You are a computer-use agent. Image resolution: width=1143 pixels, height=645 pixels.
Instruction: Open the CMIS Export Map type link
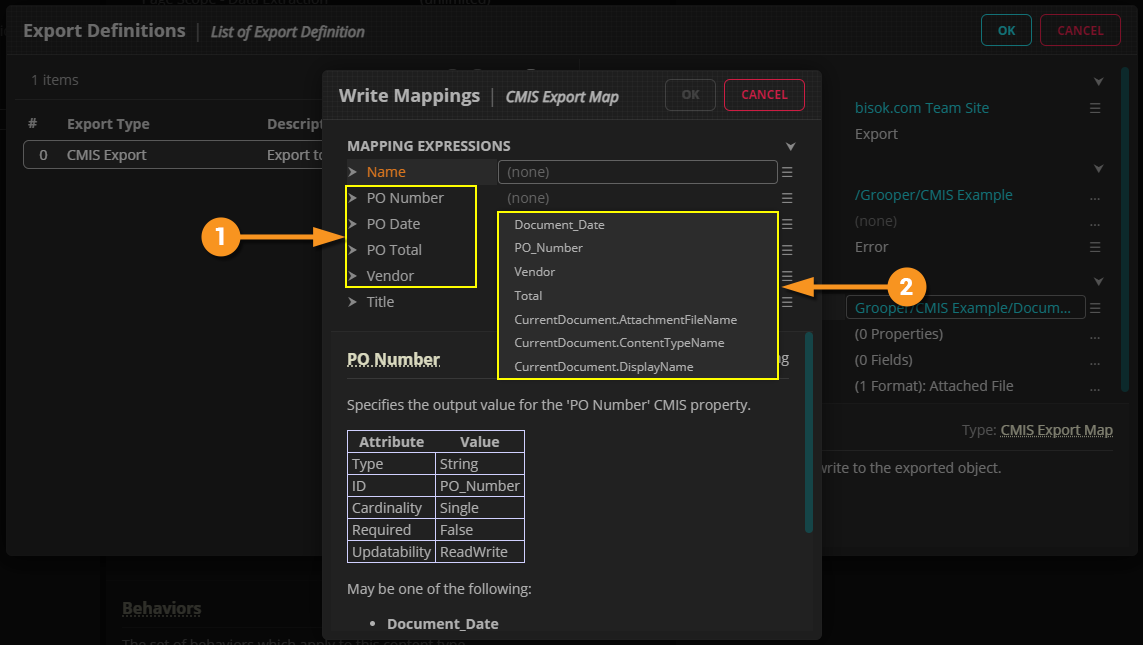[1056, 430]
